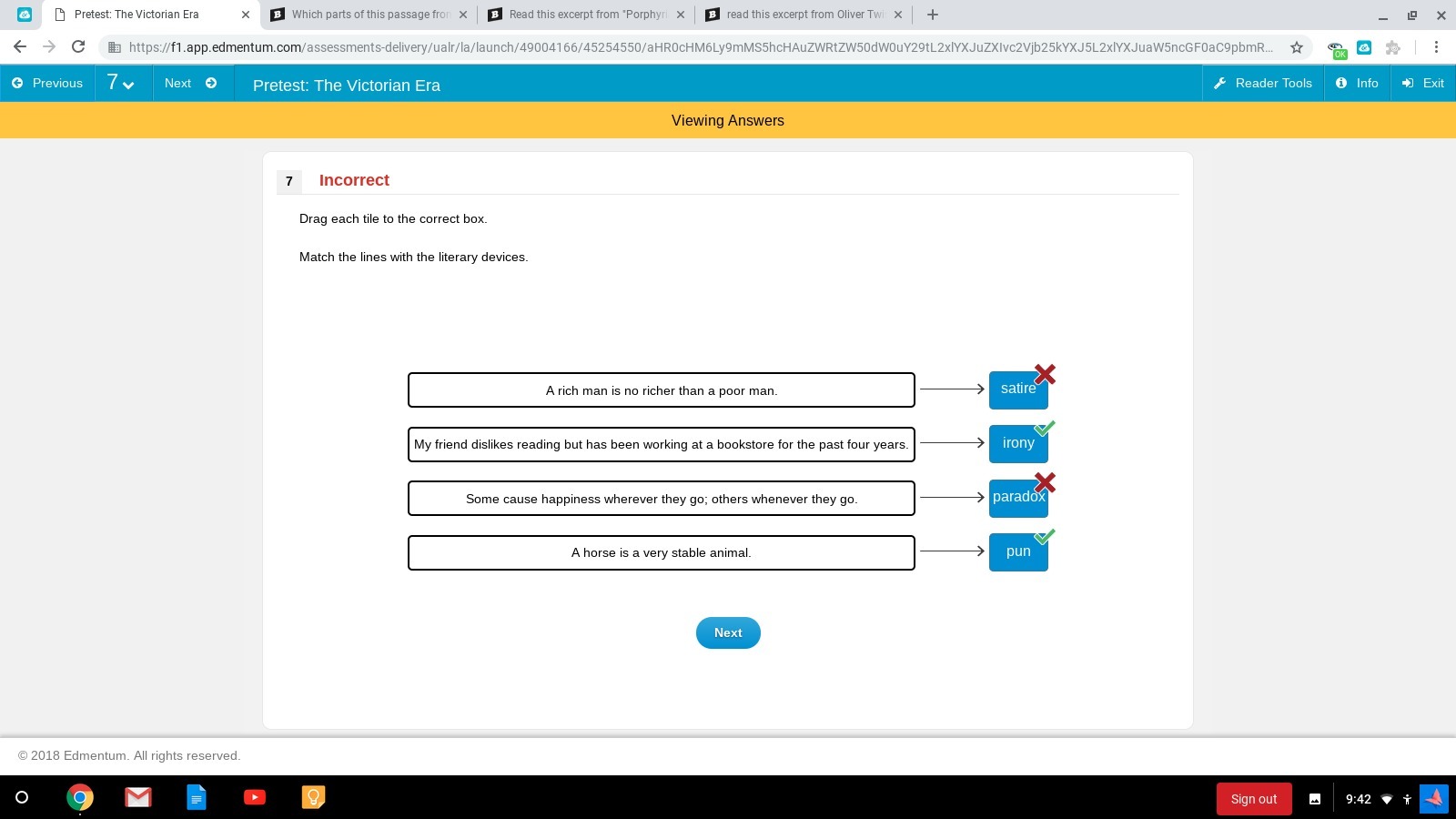The width and height of the screenshot is (1456, 819).
Task: Close the Porphyria excerpt tab
Action: (681, 15)
